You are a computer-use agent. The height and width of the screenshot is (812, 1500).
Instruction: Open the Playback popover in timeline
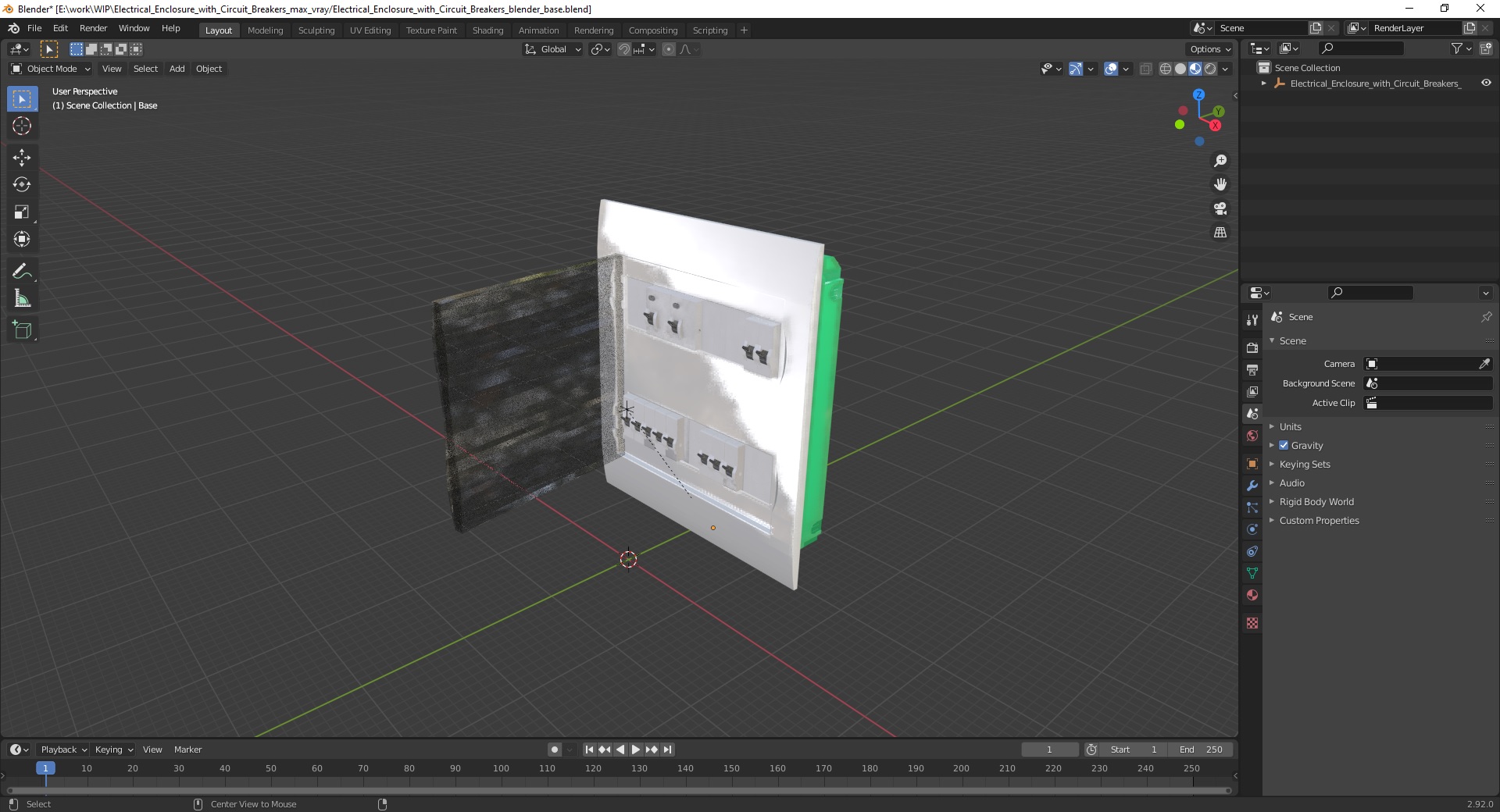[x=63, y=750]
